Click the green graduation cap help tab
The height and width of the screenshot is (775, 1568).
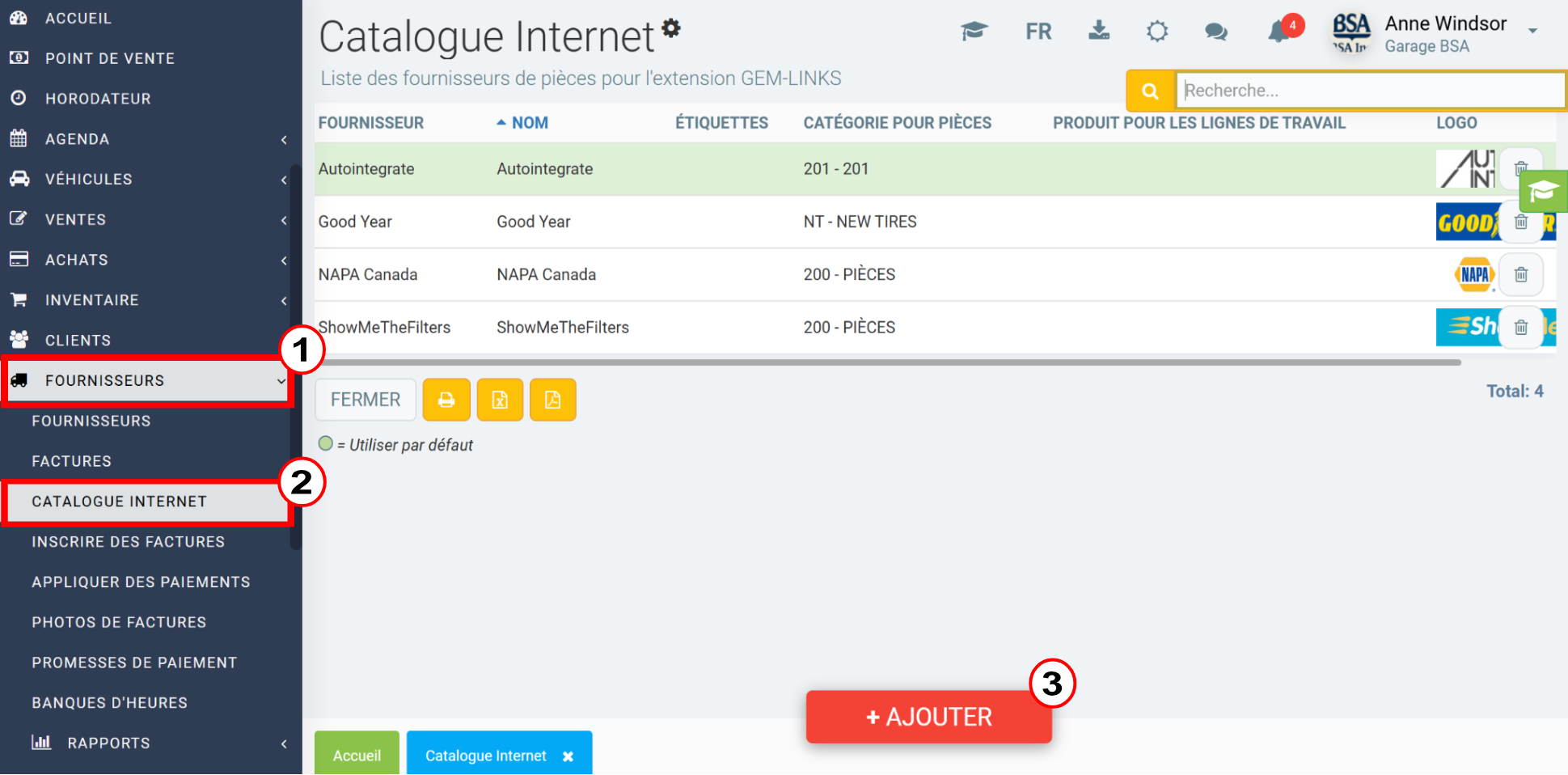point(1543,192)
